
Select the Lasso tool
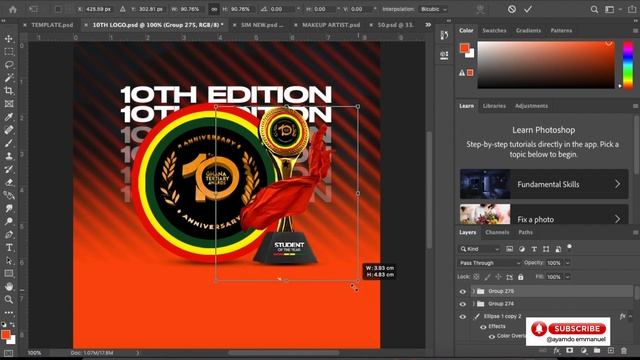tap(9, 64)
